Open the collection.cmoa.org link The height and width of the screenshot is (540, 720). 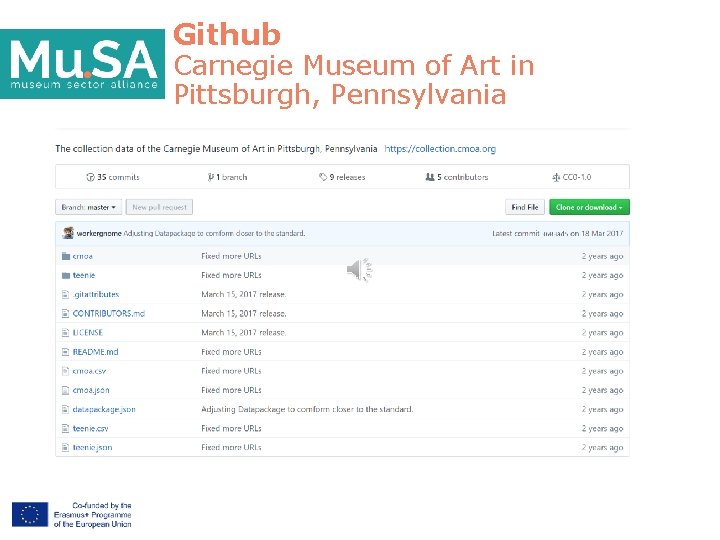tap(440, 149)
